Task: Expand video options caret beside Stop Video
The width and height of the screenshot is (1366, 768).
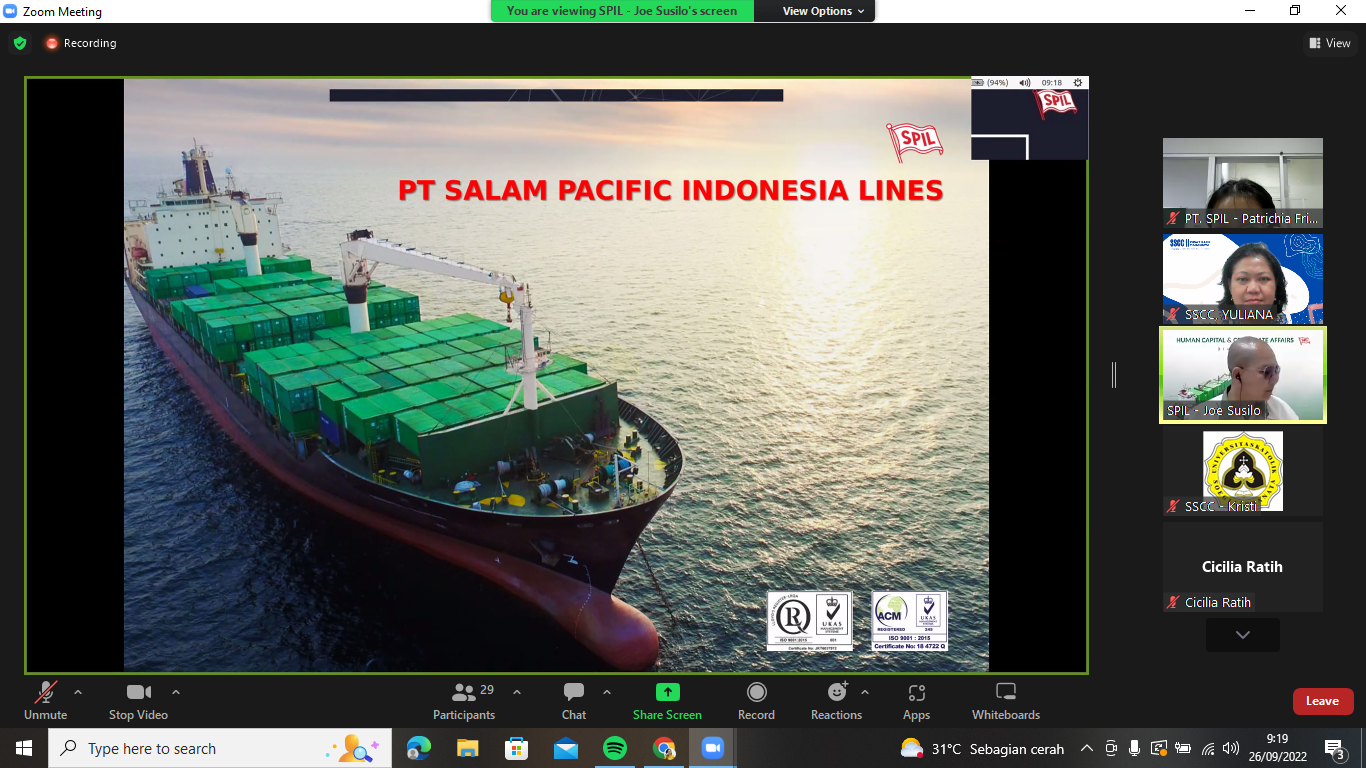Action: click(176, 692)
